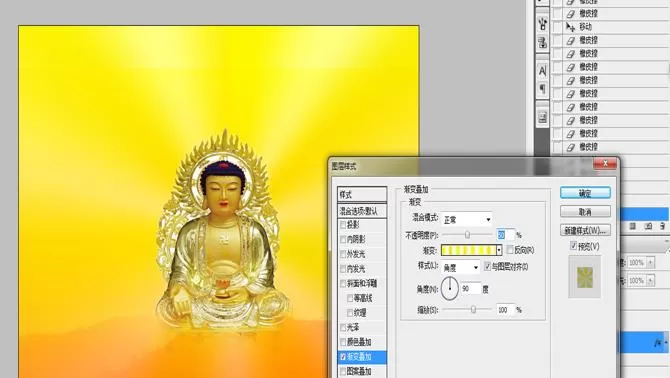Enable the 等高线 contour option
This screenshot has width=670, height=378.
(x=350, y=298)
